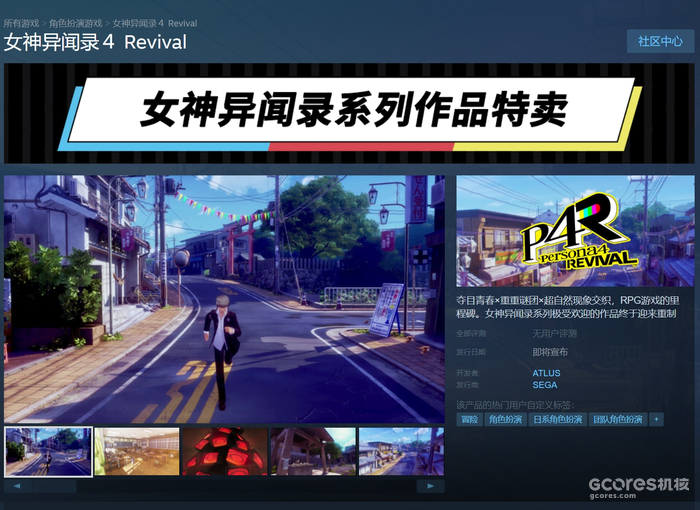
Task: Select the shrine building screenshot thumbnail
Action: click(313, 451)
